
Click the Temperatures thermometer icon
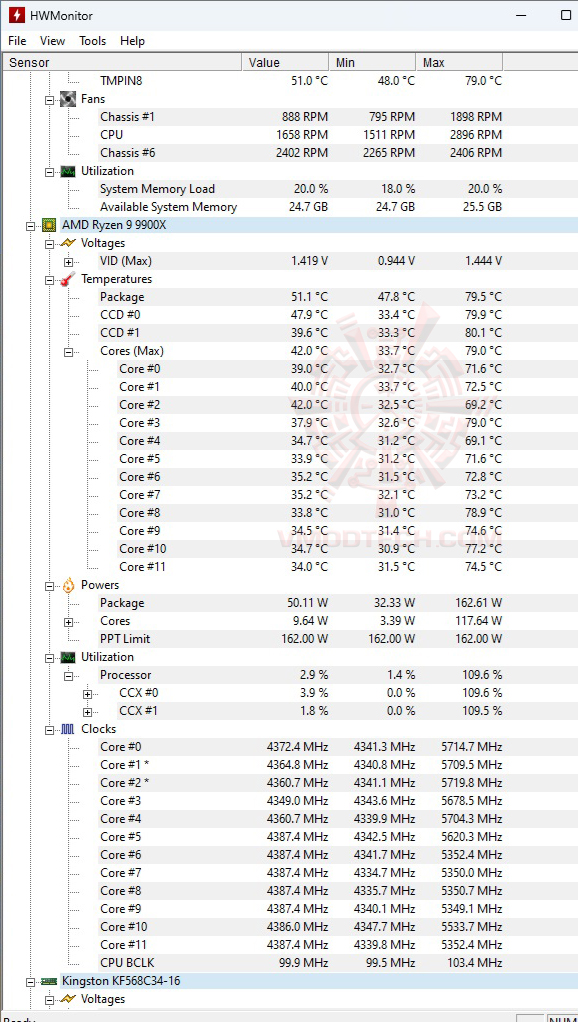point(68,279)
